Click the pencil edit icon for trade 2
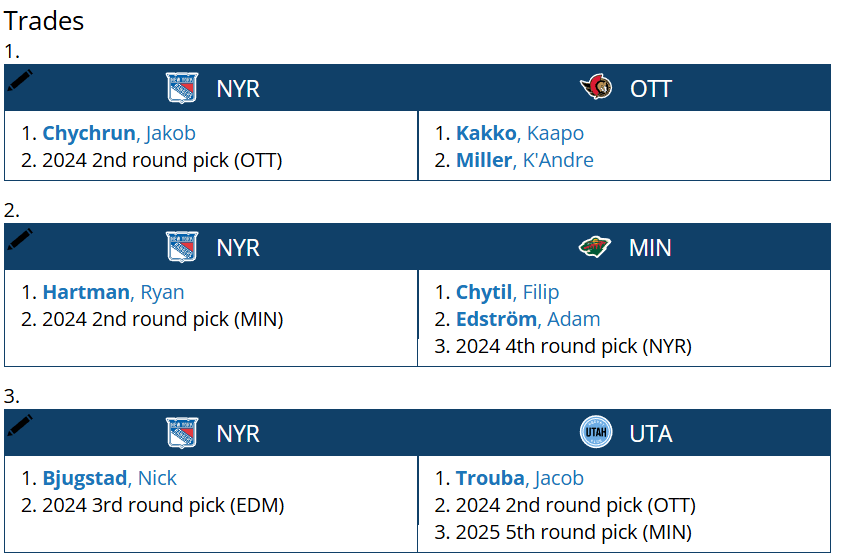841x555 pixels. 20,239
